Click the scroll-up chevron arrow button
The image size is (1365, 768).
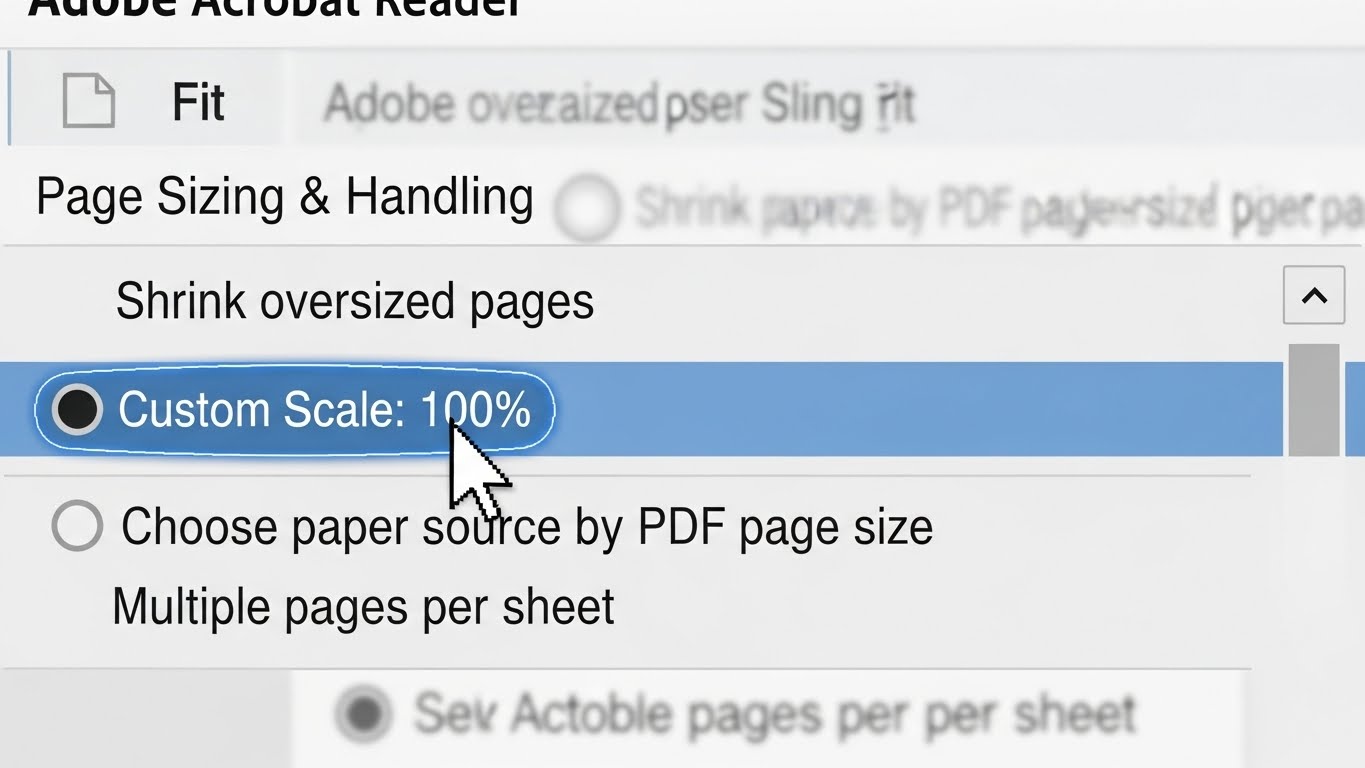1313,296
